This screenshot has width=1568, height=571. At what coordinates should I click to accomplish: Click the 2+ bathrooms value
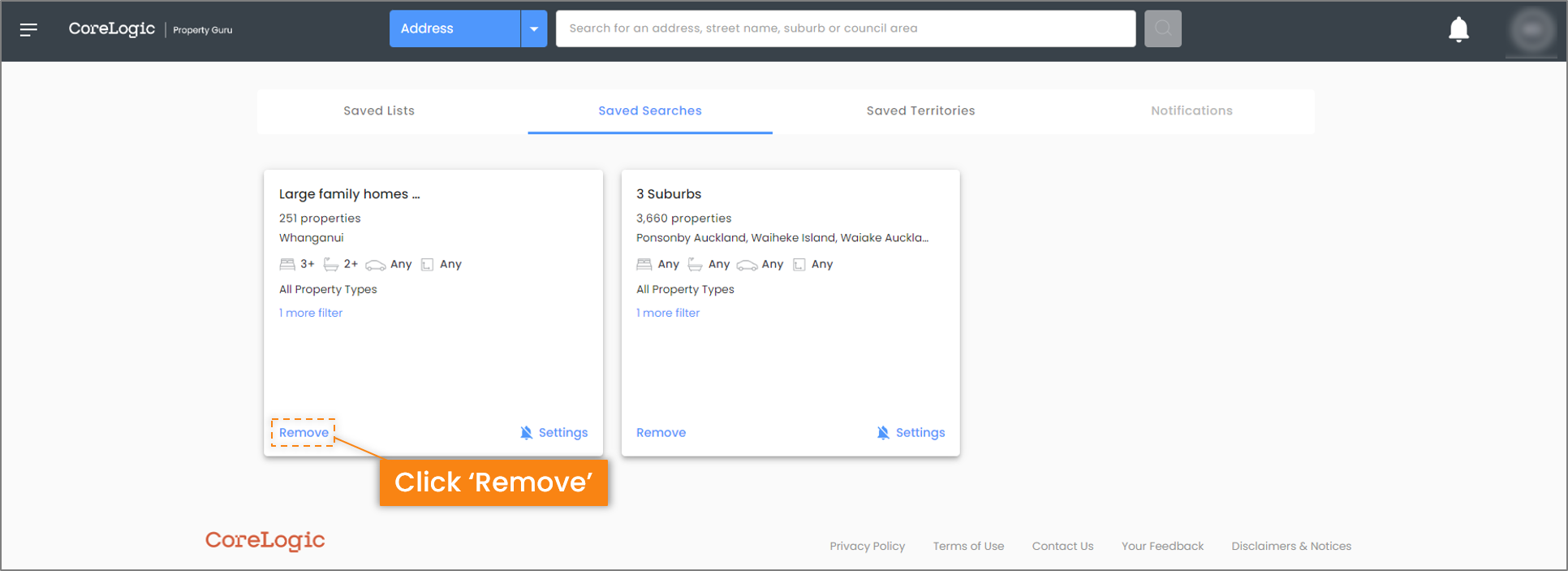[x=351, y=264]
